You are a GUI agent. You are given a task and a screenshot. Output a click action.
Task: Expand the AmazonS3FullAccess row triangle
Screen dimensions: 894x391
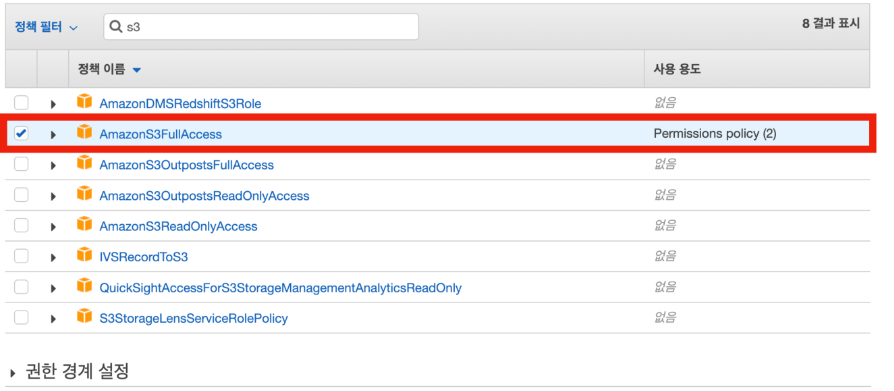(53, 135)
